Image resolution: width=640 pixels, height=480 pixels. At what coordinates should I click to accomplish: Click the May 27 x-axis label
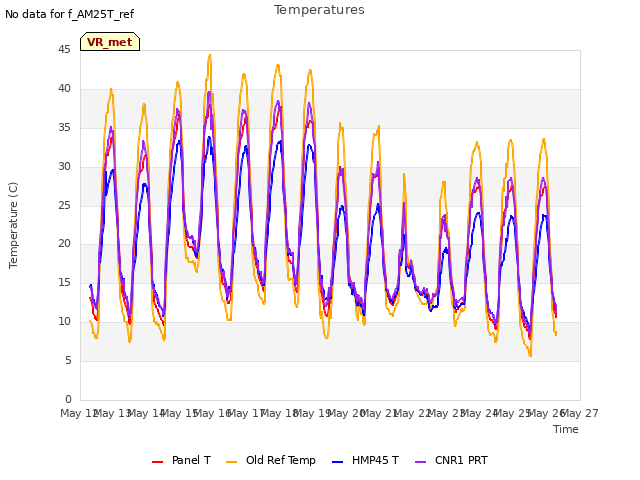coord(582,413)
